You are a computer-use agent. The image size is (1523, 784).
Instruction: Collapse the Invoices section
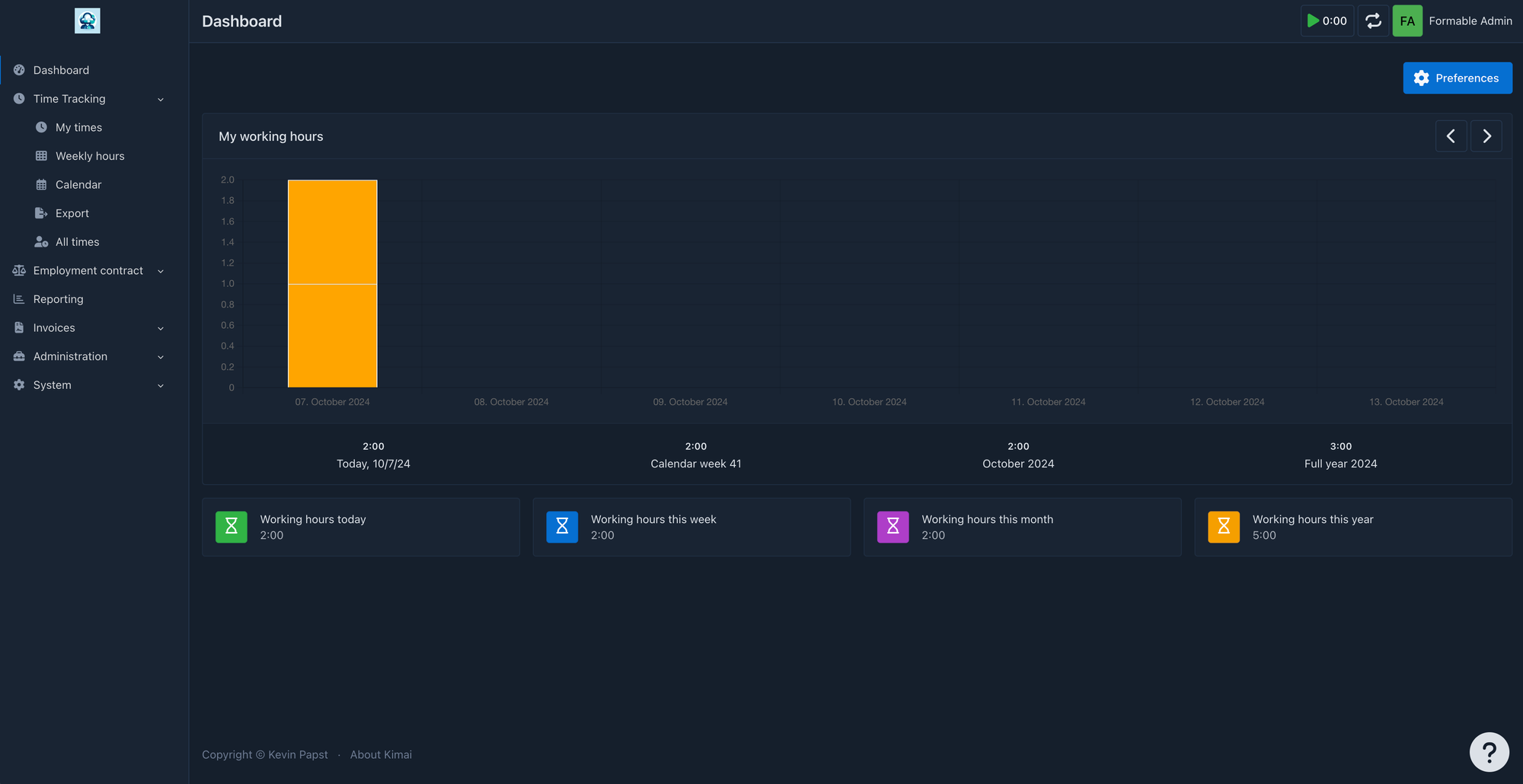(53, 327)
